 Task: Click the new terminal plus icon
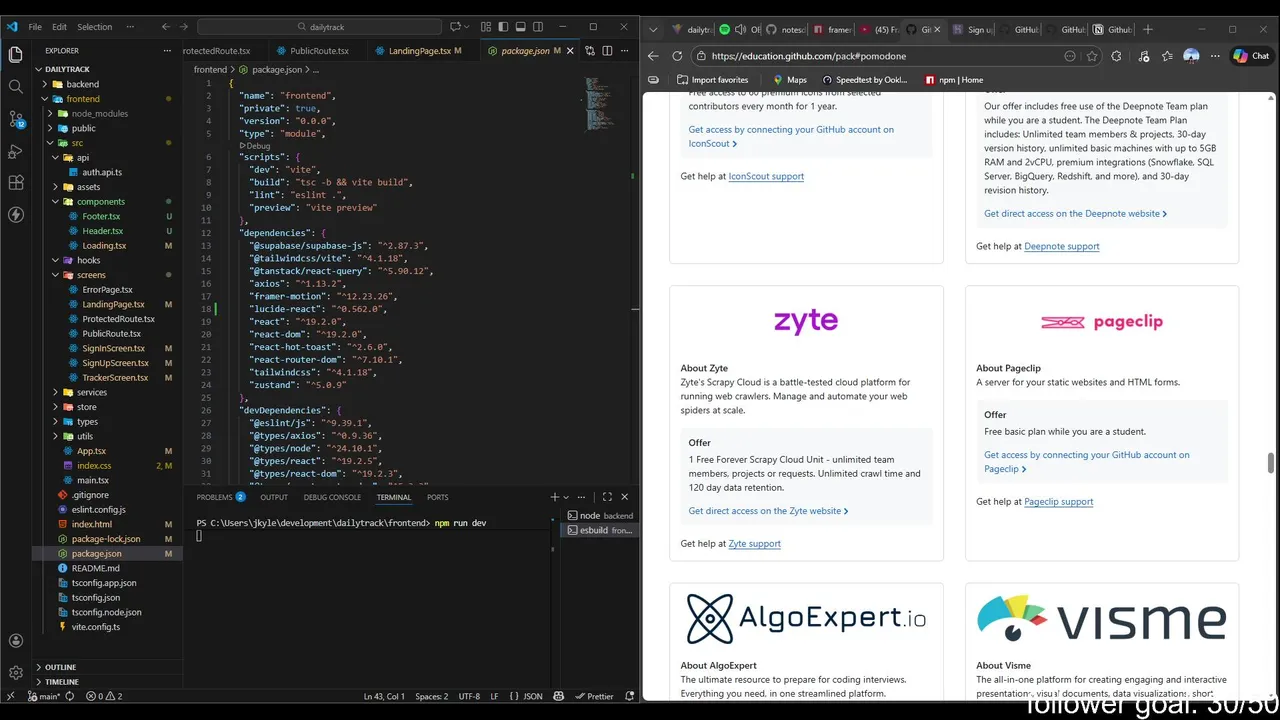[554, 497]
